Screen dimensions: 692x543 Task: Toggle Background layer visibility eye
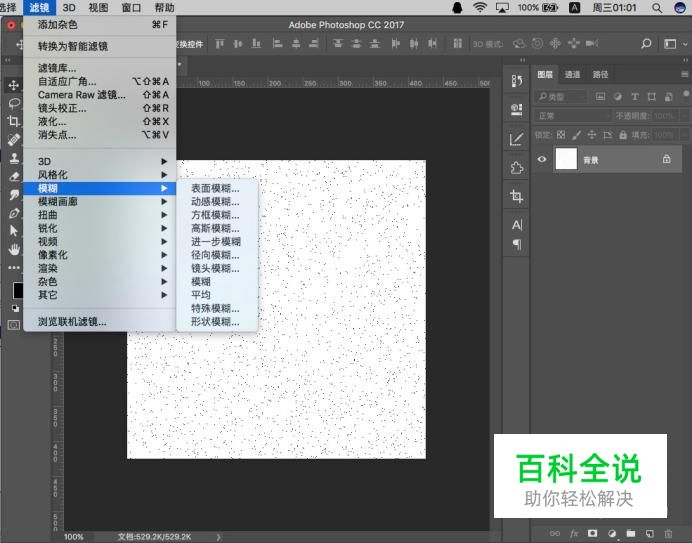tap(542, 159)
